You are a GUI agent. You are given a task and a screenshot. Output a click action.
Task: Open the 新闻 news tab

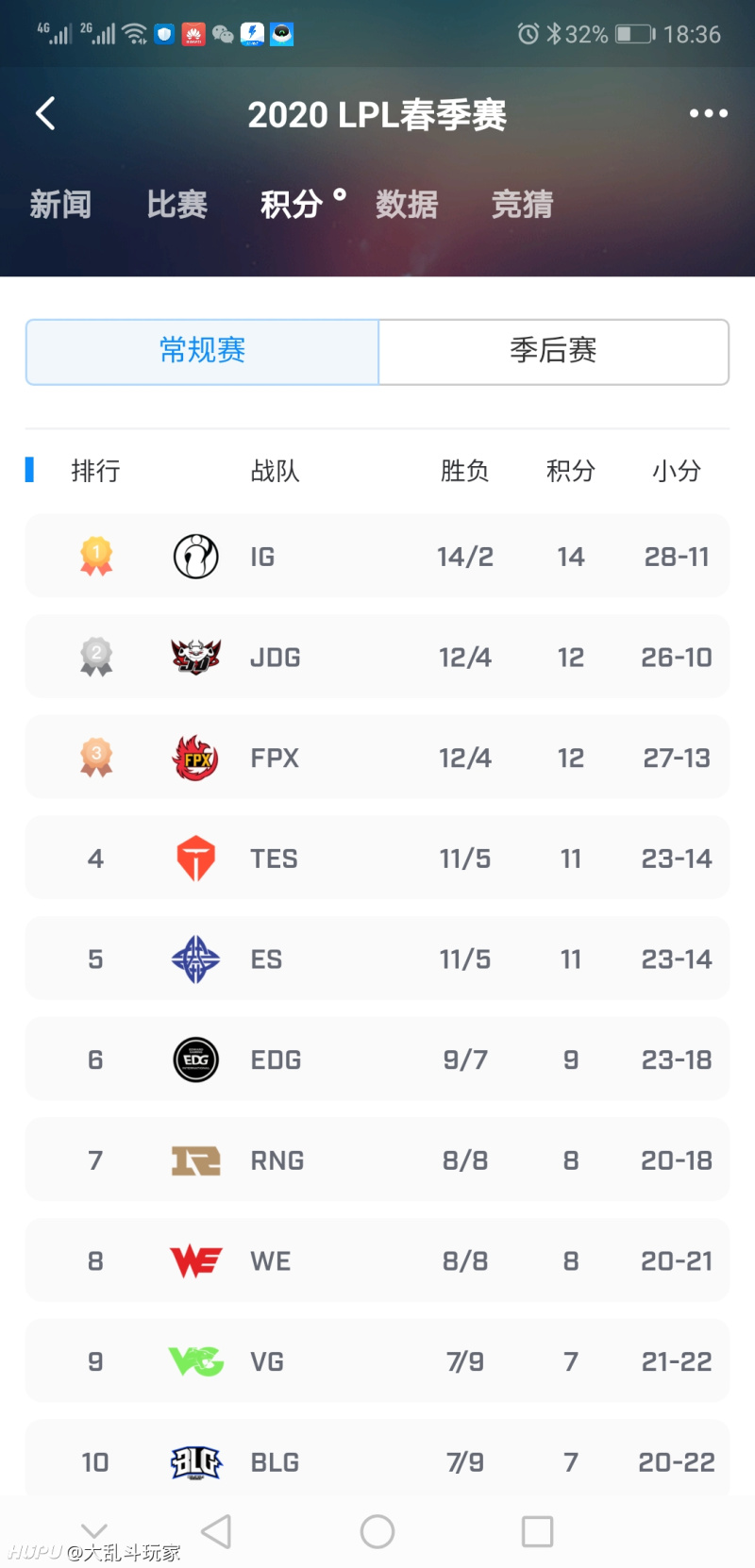point(60,204)
